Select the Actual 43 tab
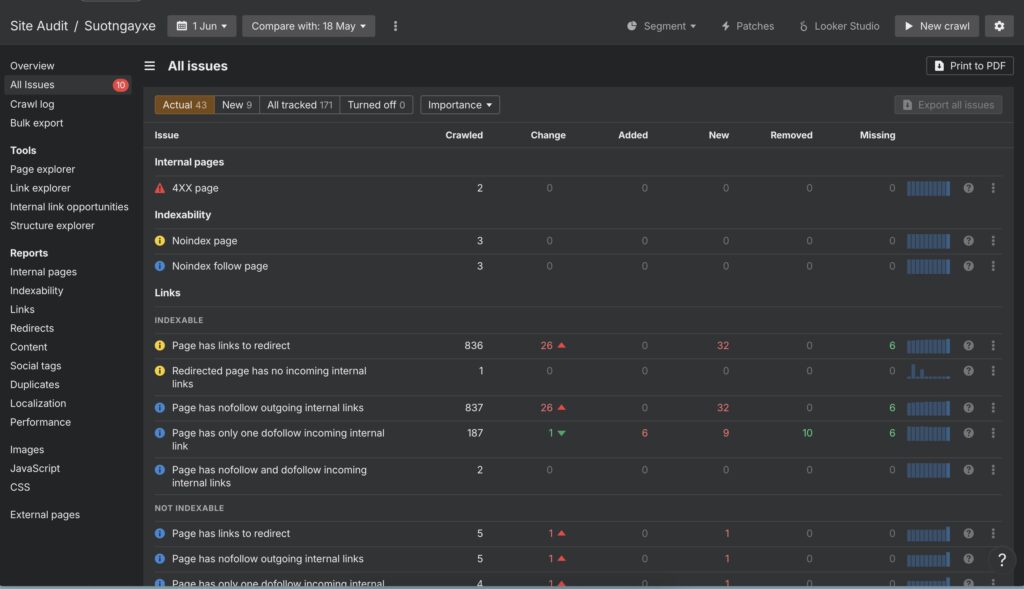Screen dimensions: 1024x589 (184, 105)
